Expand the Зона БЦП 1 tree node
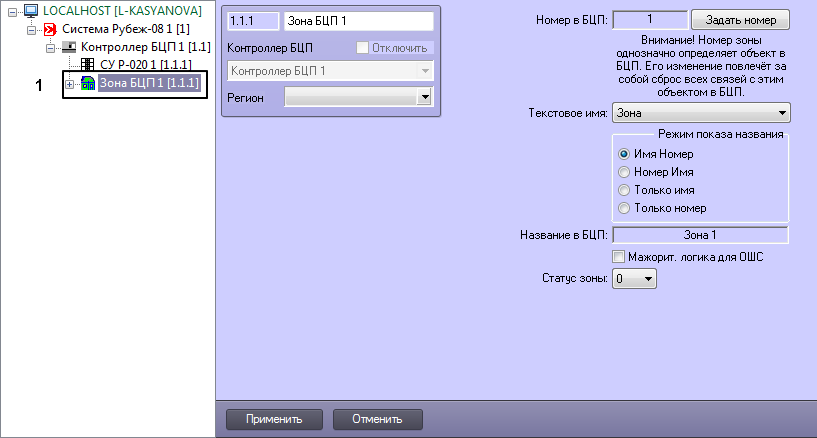Screen dimensions: 817x438 point(69,84)
